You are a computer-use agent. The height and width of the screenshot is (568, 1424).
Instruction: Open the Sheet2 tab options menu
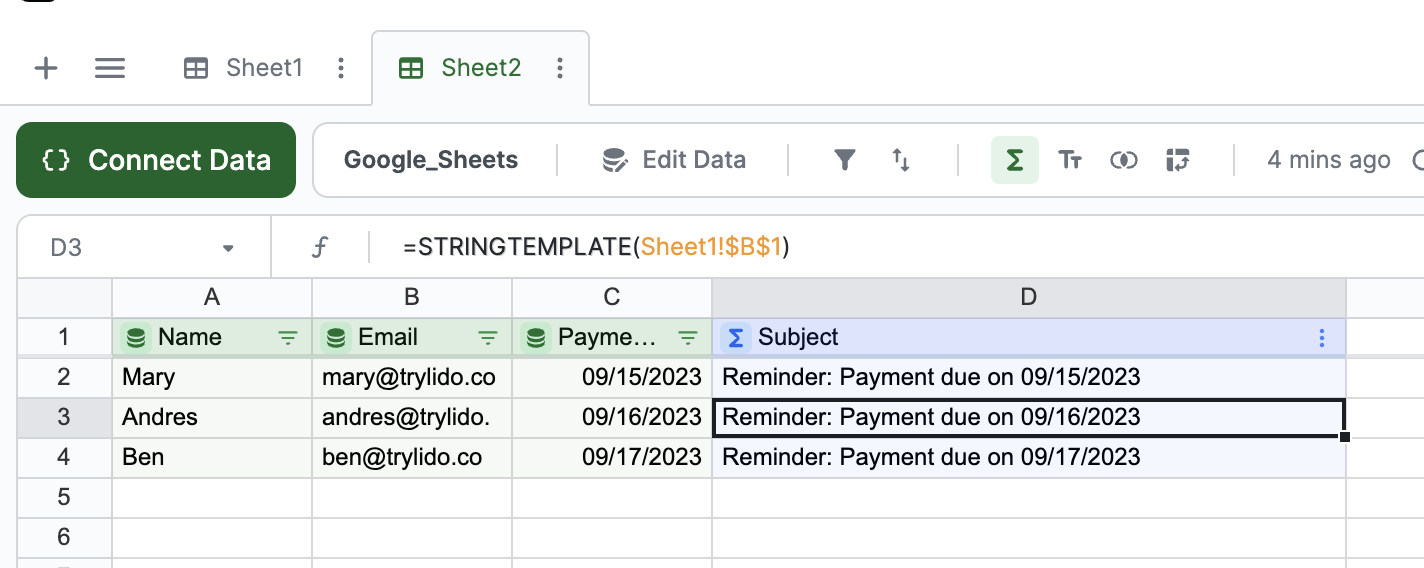click(x=560, y=68)
